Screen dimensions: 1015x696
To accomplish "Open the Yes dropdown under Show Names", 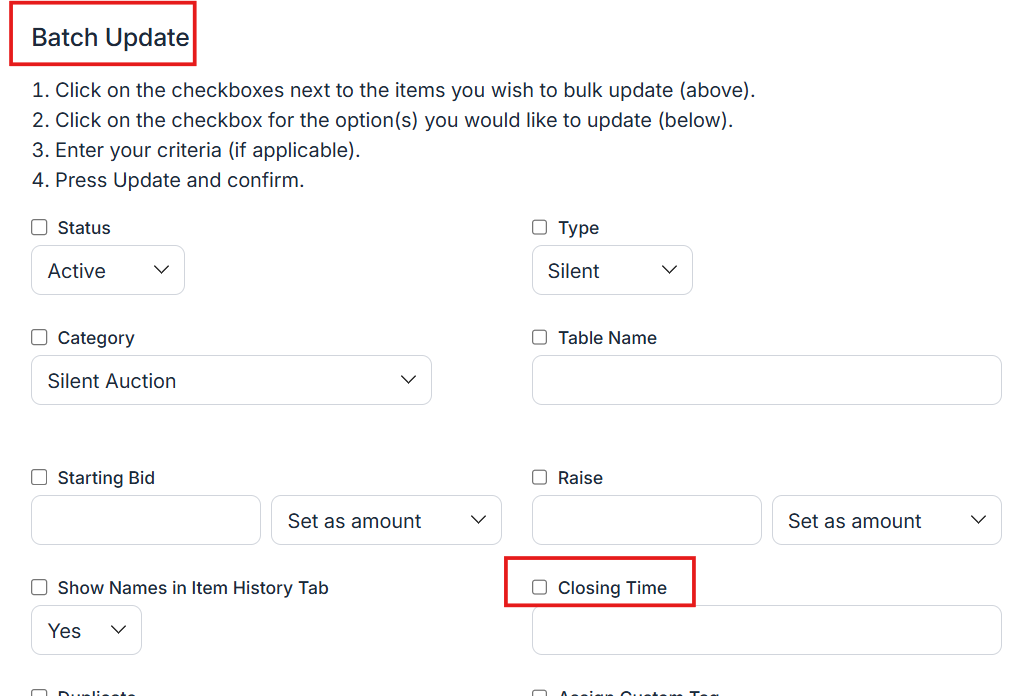I will [86, 631].
